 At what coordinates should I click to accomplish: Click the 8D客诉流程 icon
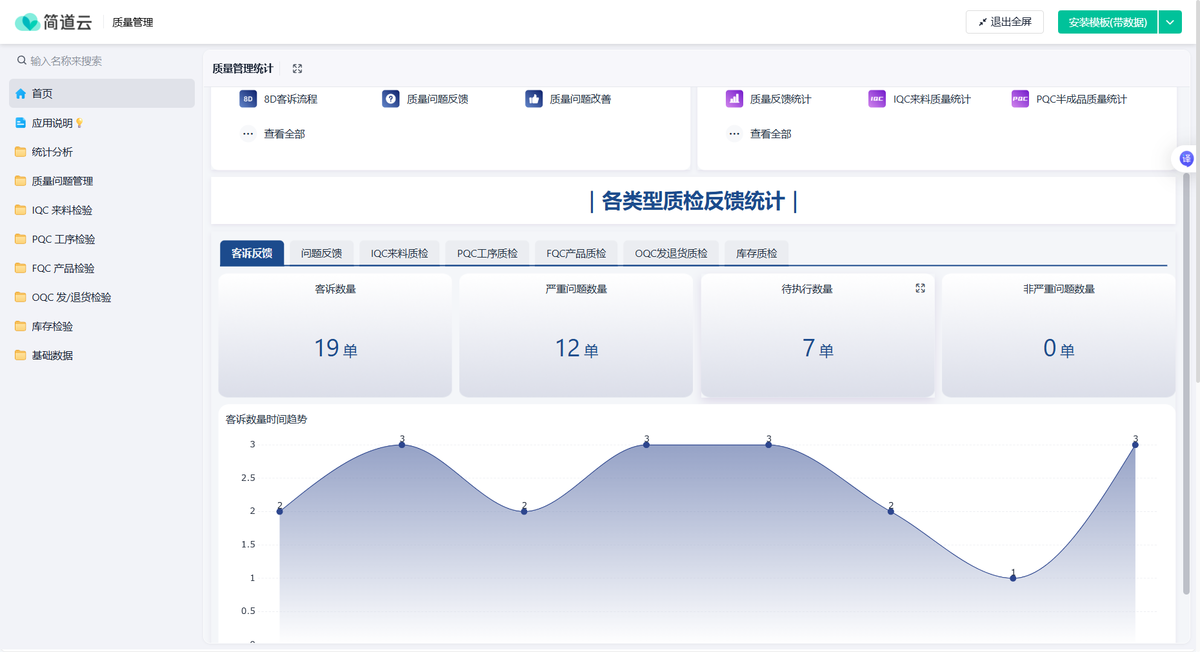tap(248, 99)
